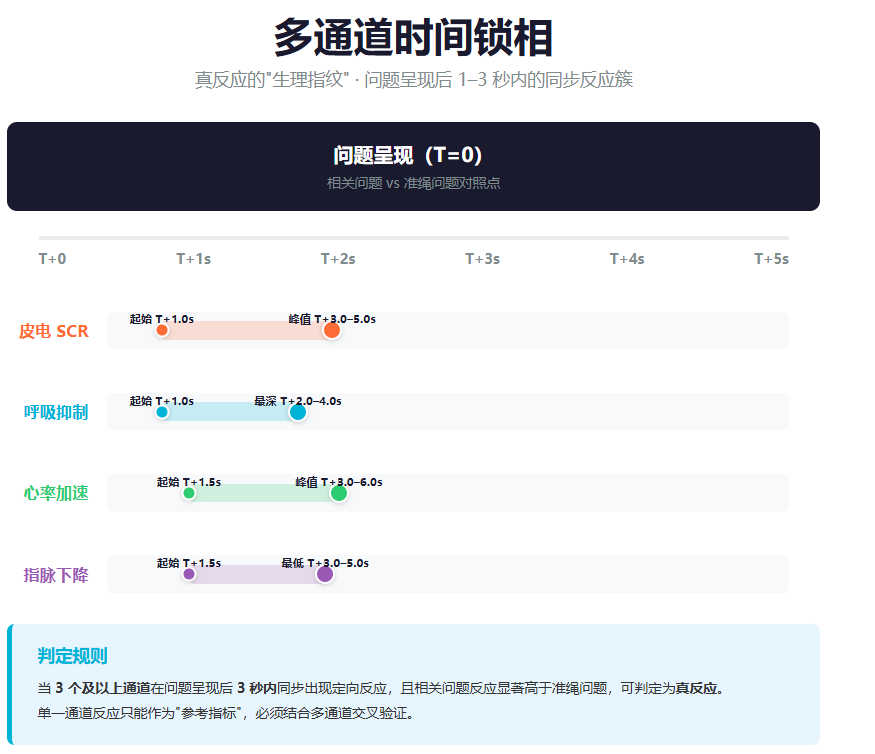Click the purple 指脉下降 lowest dot

click(325, 574)
